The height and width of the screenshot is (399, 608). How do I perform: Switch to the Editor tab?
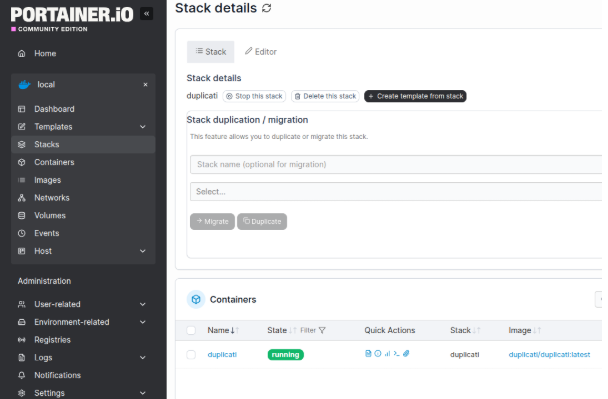coord(261,52)
